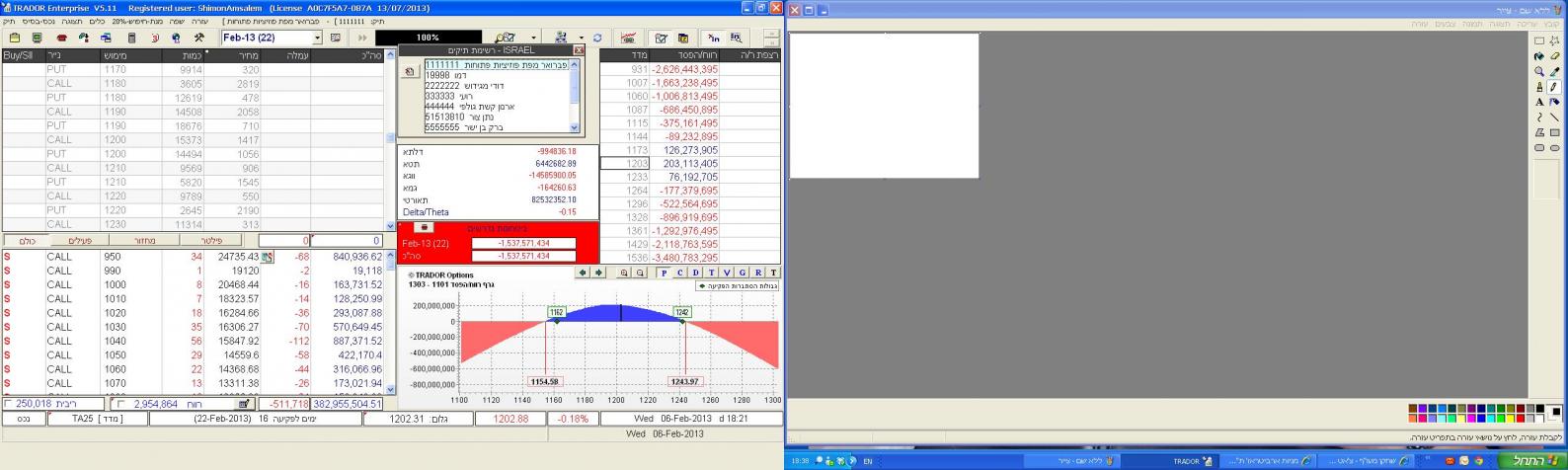The image size is (1568, 470).
Task: Click the clipboard icon in TRADOR toolbar
Action: pos(15,39)
